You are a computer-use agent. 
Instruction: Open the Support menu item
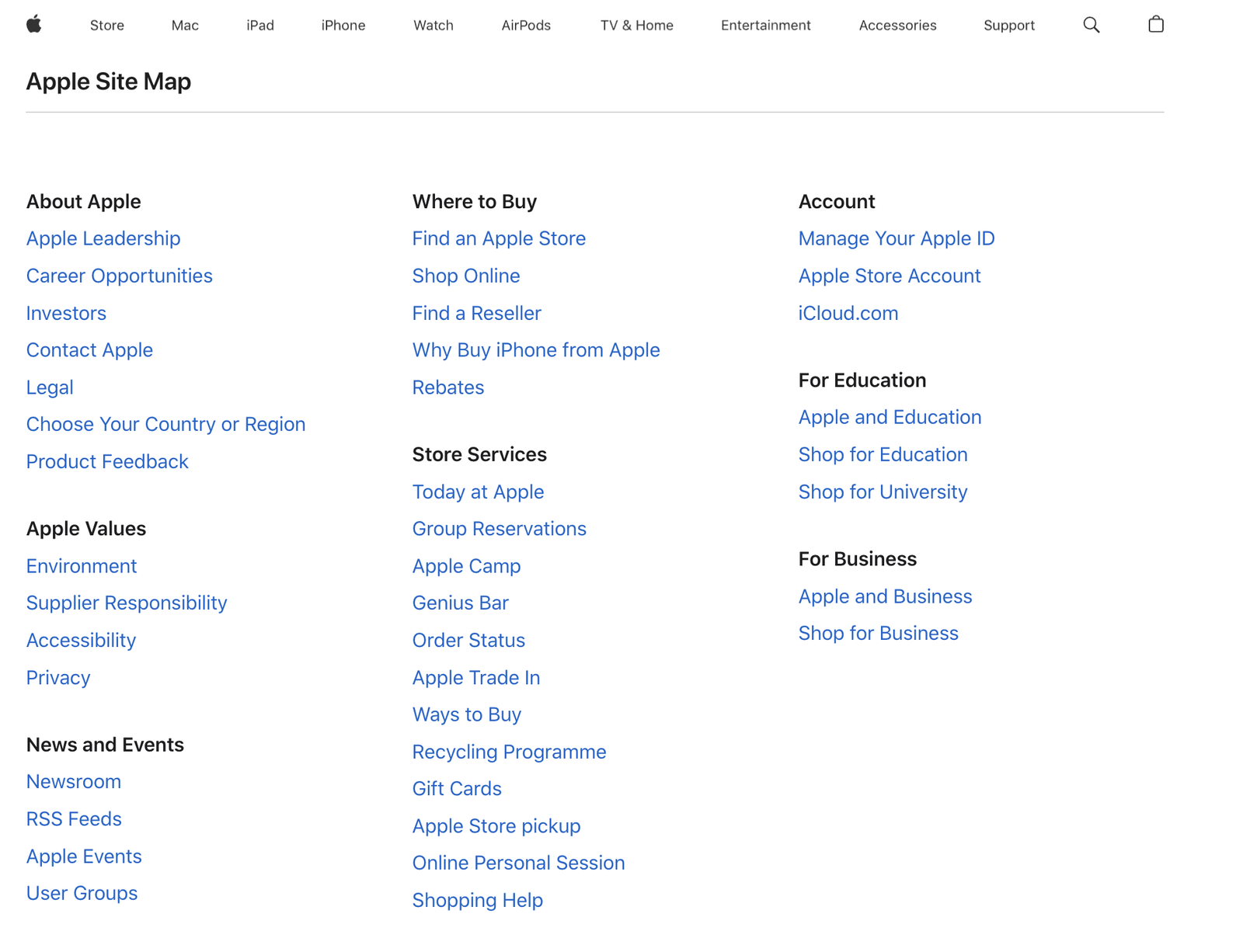1009,25
